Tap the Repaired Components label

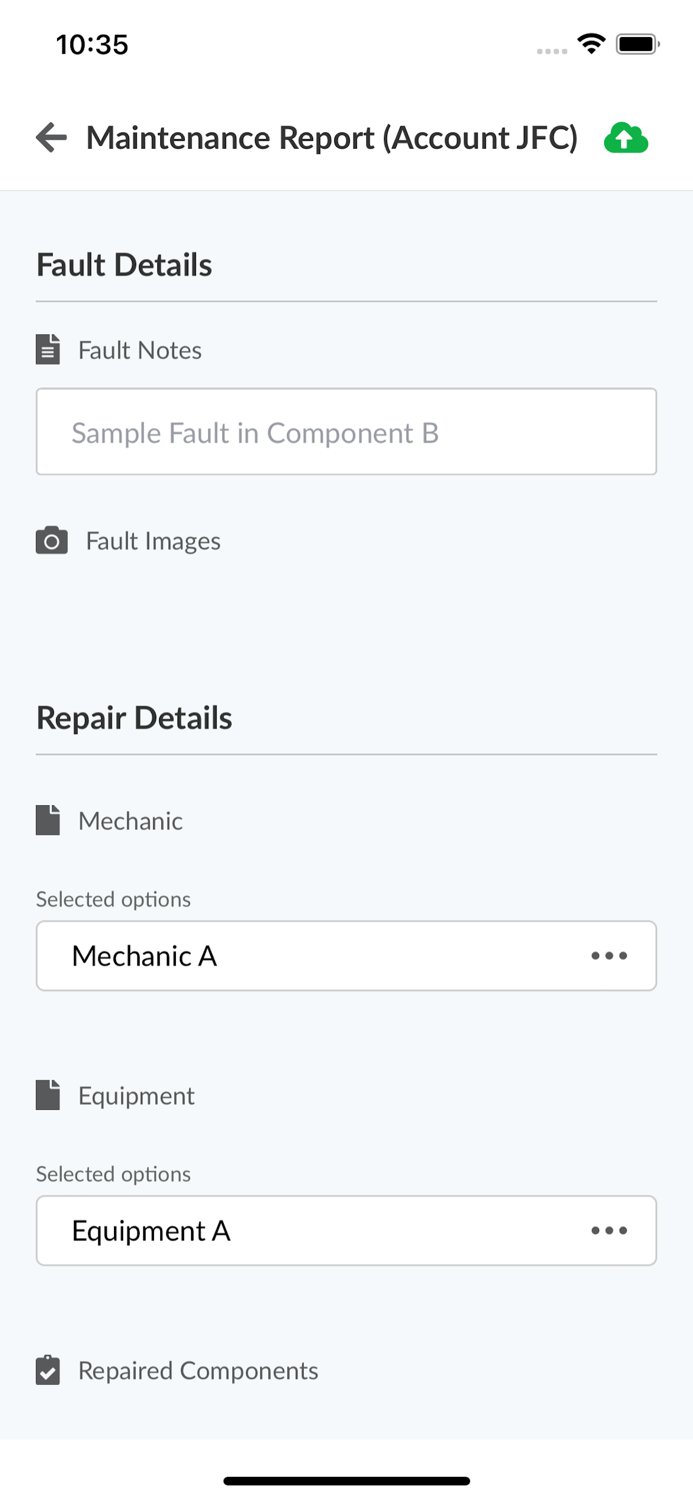coord(198,1371)
